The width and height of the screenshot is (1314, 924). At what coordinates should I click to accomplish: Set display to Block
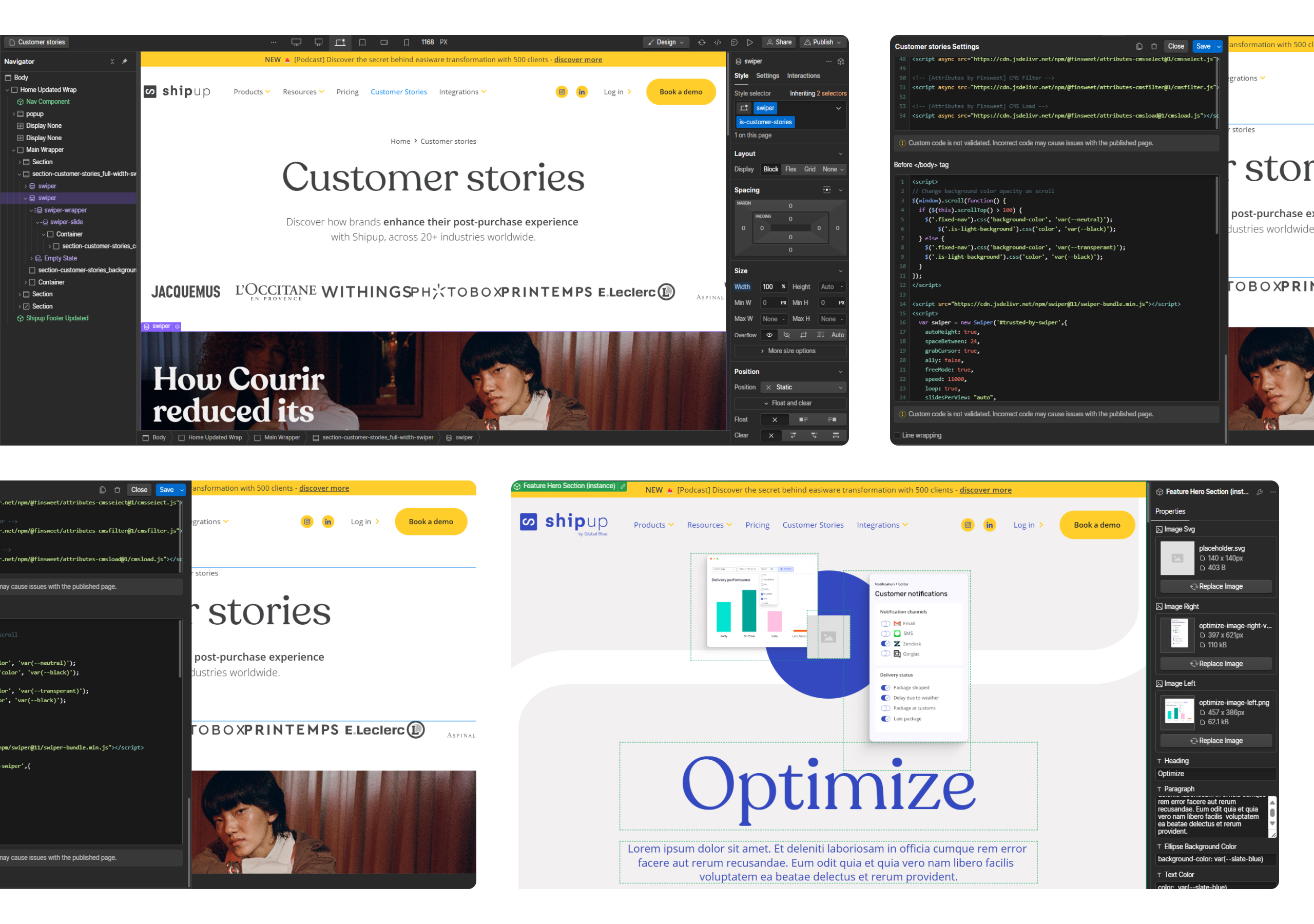pyautogui.click(x=770, y=169)
